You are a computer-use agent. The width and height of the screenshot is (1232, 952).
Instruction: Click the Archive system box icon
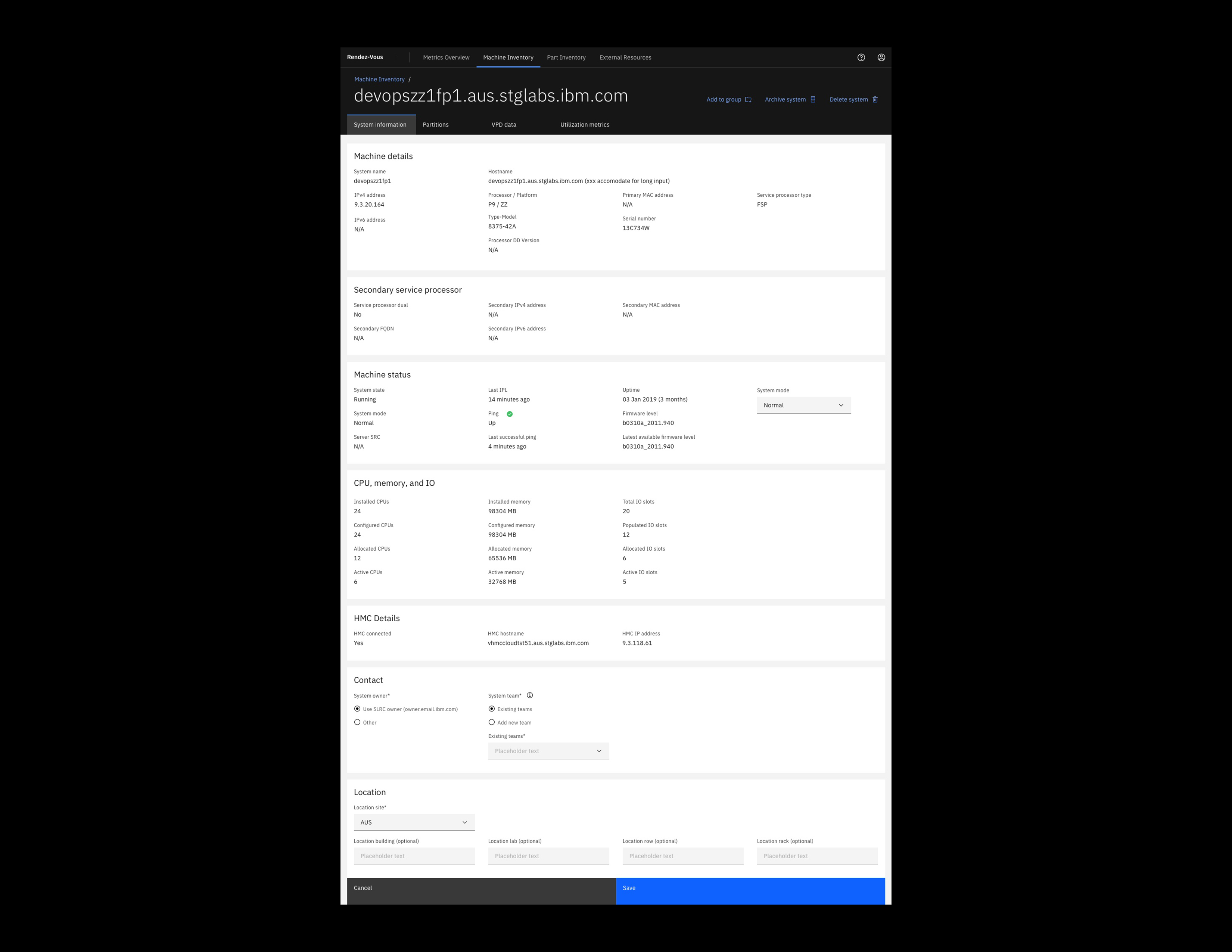(813, 100)
